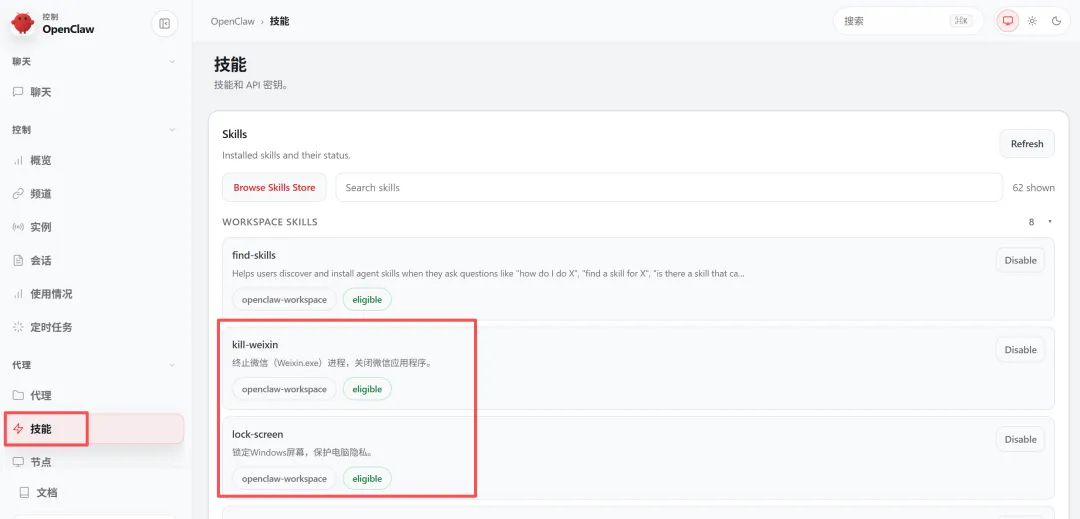This screenshot has width=1080, height=519.
Task: Click the ⌘K shortcut hint badge
Action: pos(960,21)
